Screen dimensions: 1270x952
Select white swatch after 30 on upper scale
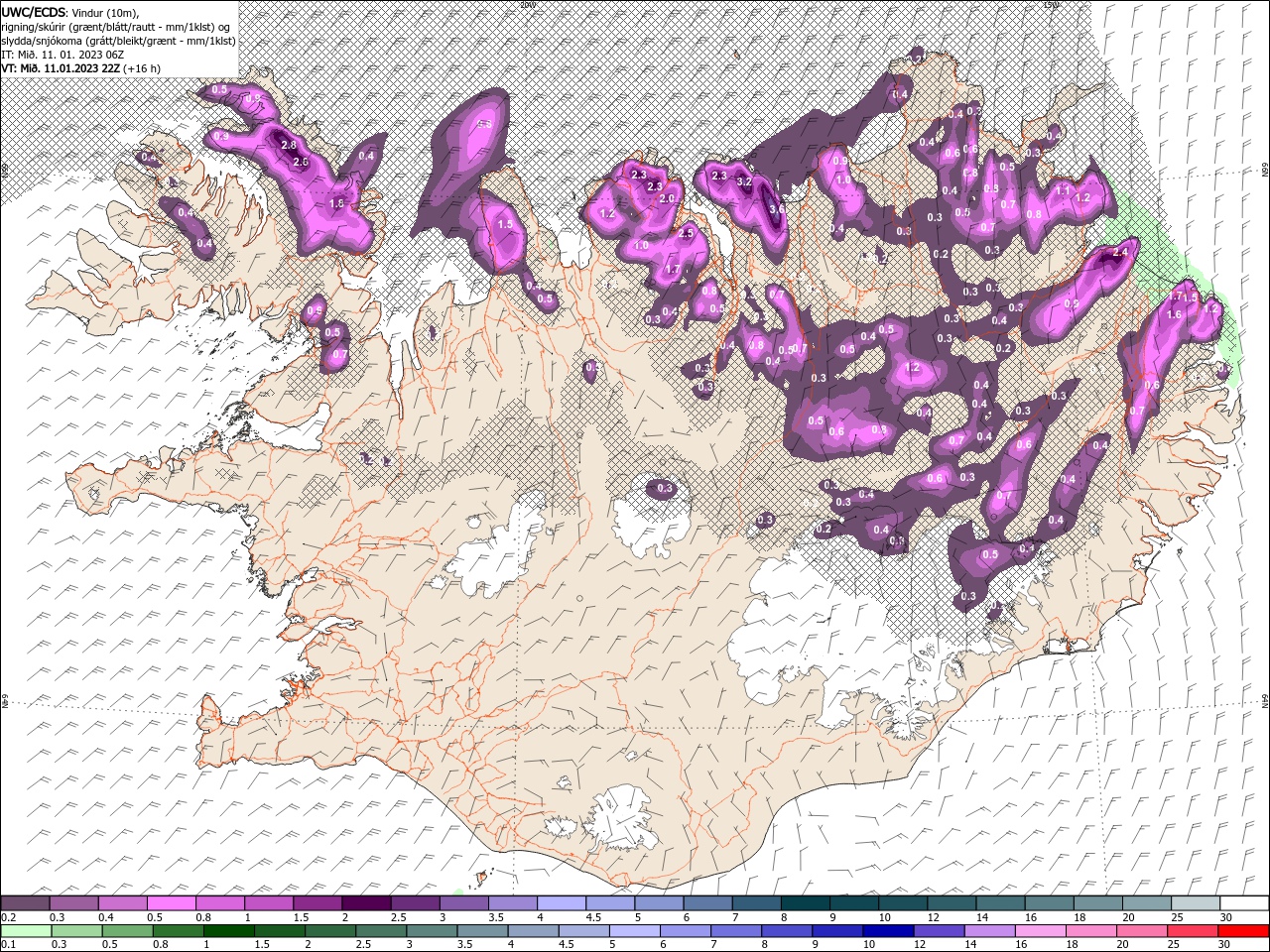(1243, 903)
